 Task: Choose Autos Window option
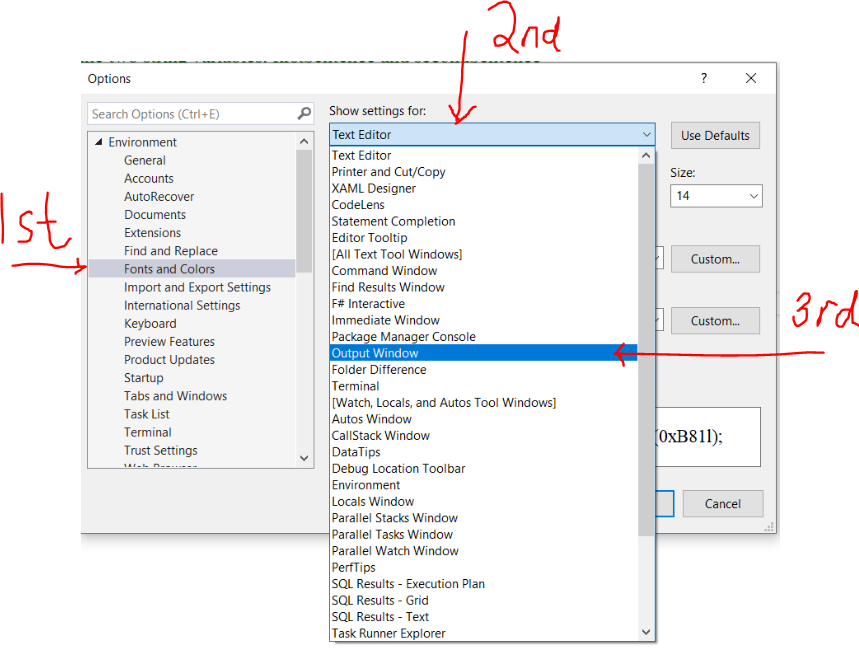coord(484,419)
